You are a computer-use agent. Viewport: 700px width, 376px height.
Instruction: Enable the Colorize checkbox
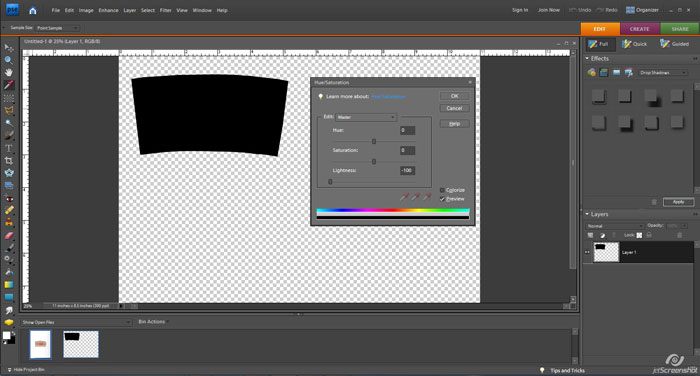tap(442, 190)
